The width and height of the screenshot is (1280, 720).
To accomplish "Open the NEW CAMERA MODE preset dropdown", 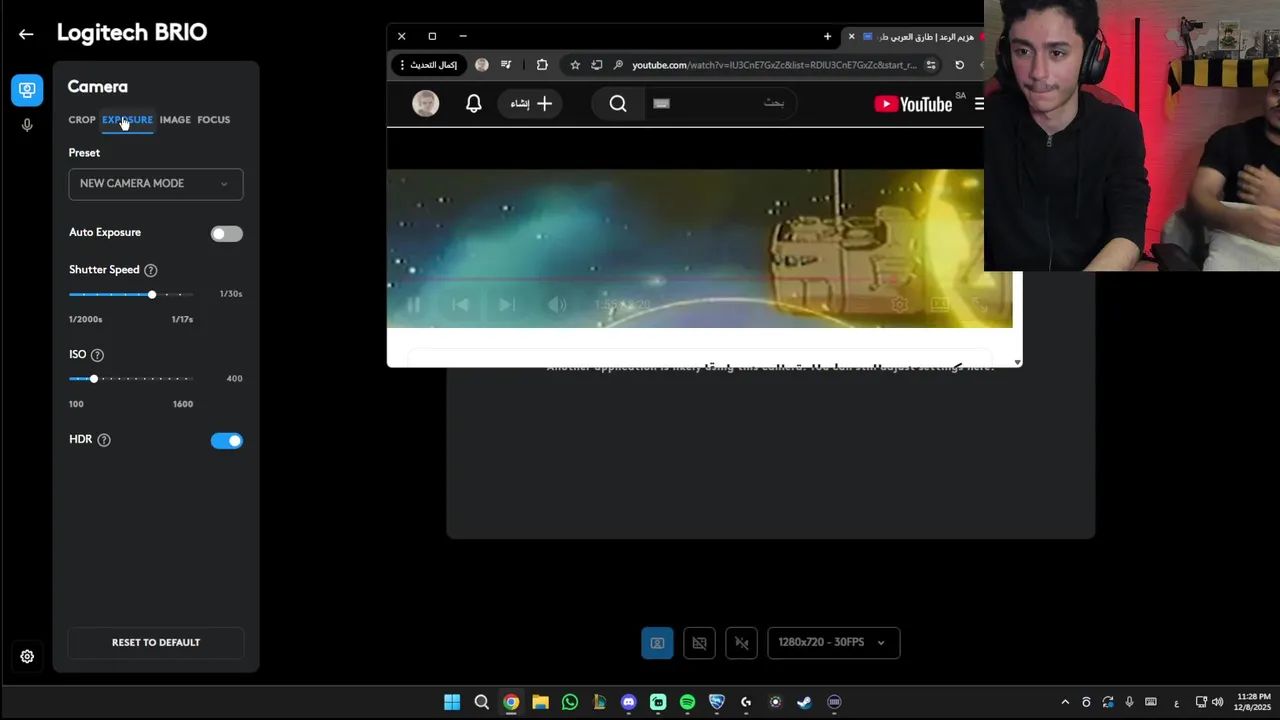I will [156, 184].
